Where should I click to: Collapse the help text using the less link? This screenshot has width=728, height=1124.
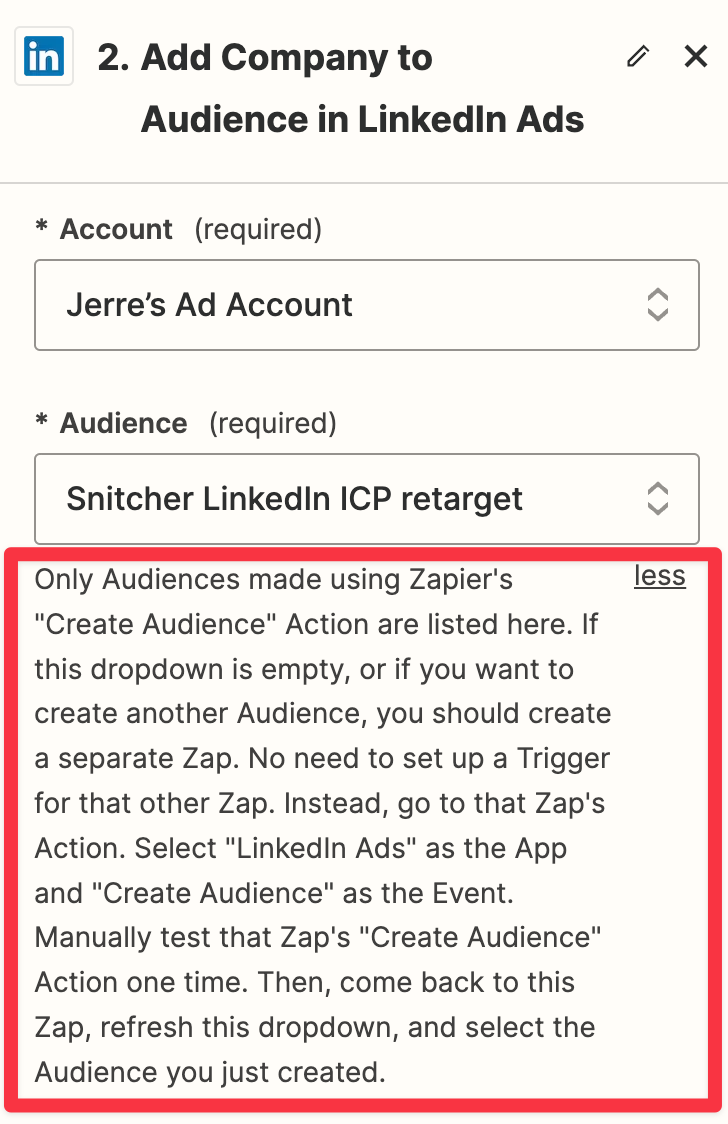pyautogui.click(x=660, y=576)
